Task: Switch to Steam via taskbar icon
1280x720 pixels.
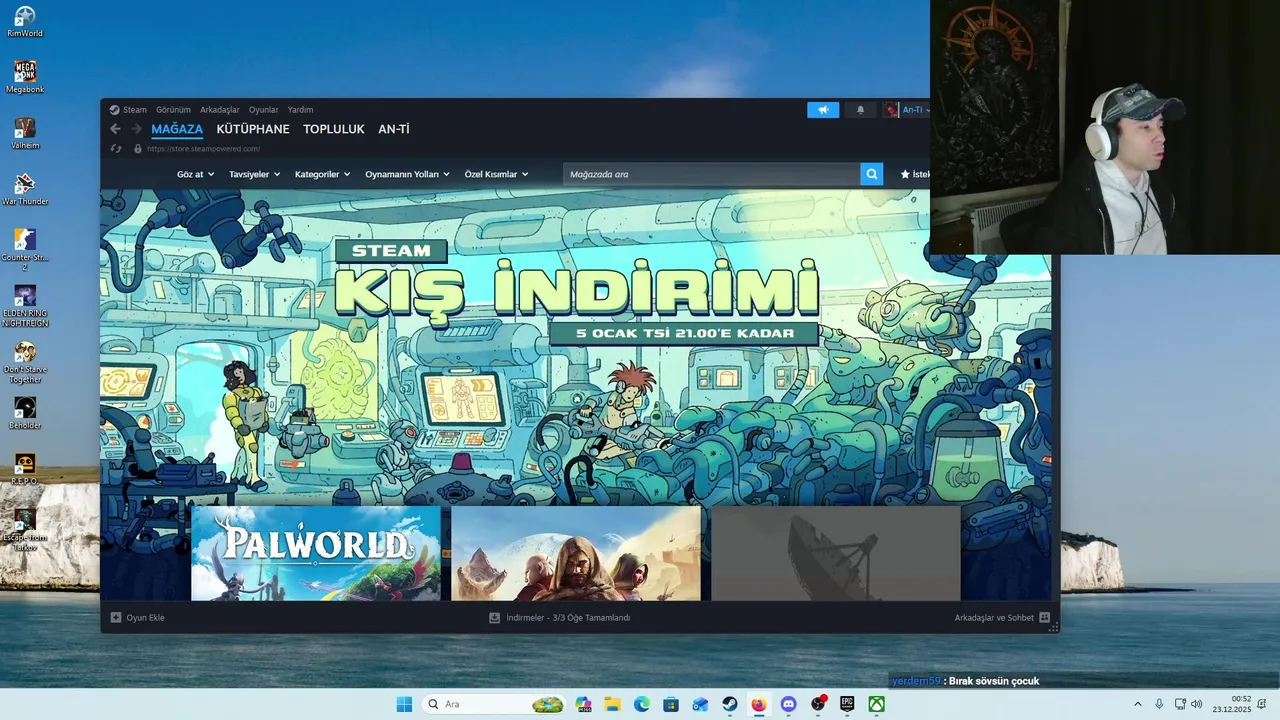Action: pos(730,704)
